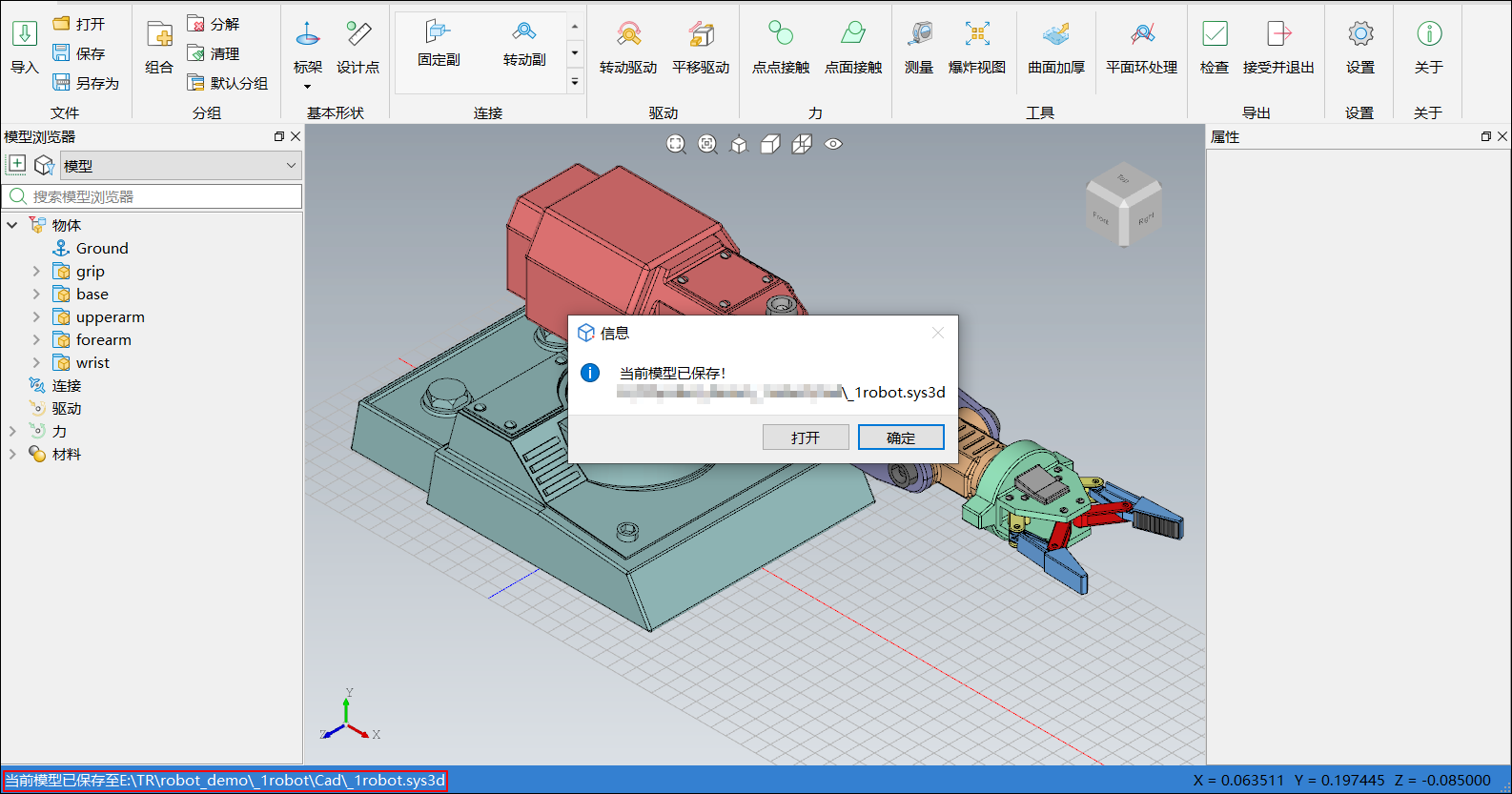Expand the grip tree node
The image size is (1512, 794).
point(36,272)
